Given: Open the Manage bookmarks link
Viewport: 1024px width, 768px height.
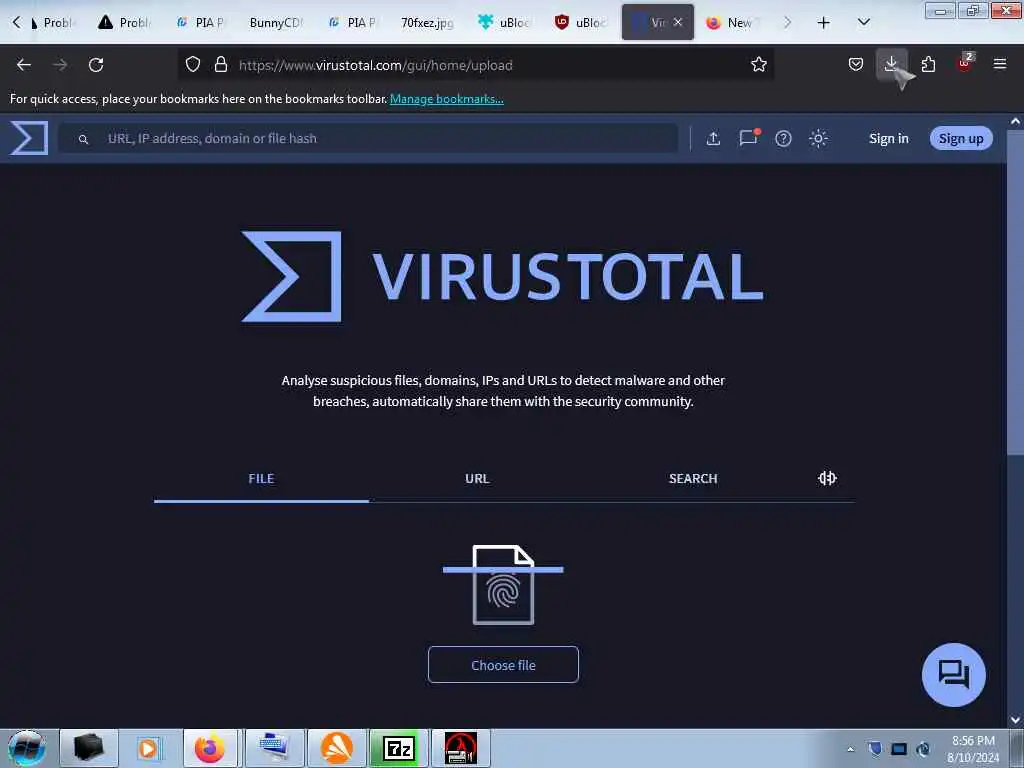Looking at the screenshot, I should point(447,99).
